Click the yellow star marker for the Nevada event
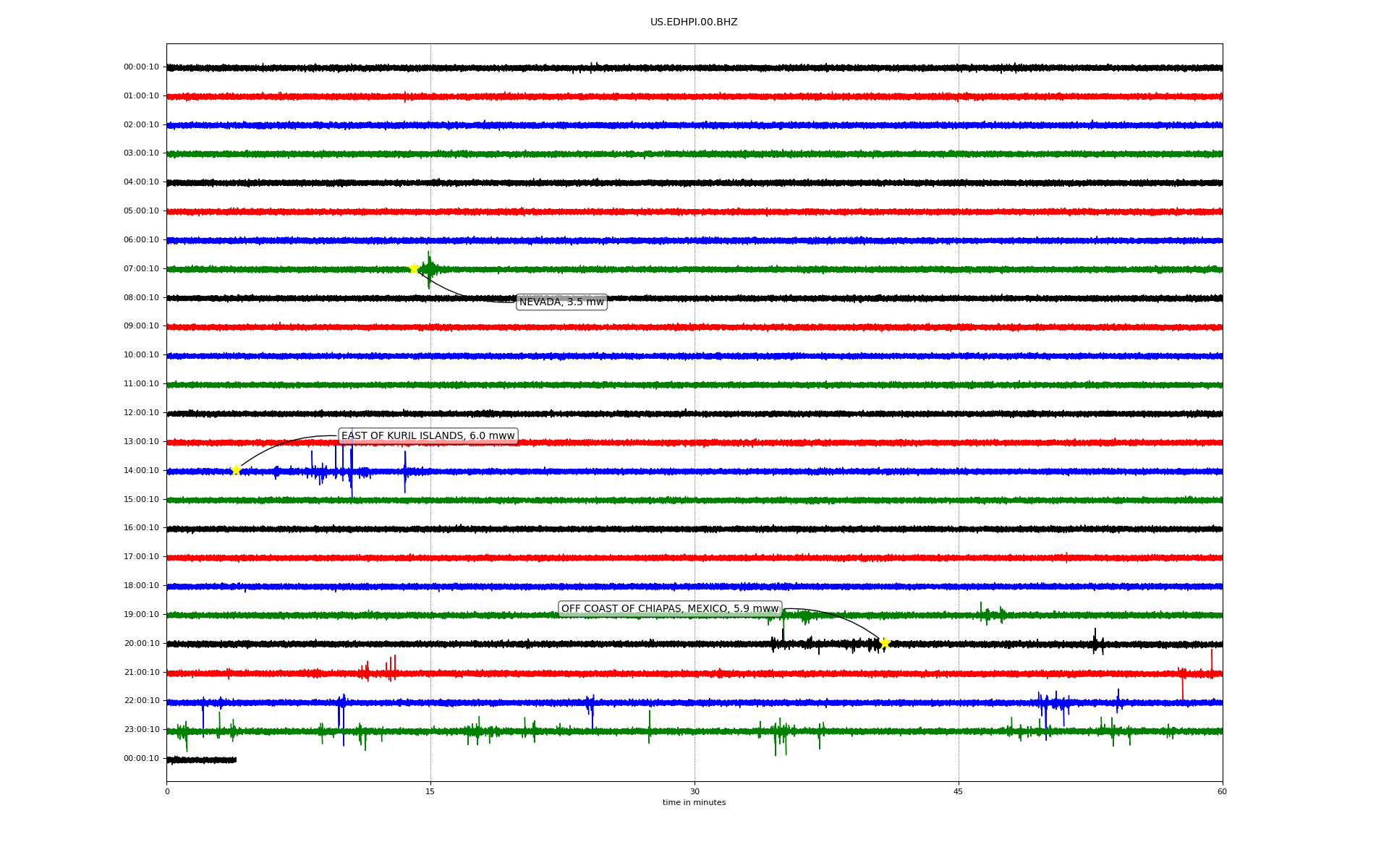Image resolution: width=1389 pixels, height=868 pixels. click(x=414, y=268)
